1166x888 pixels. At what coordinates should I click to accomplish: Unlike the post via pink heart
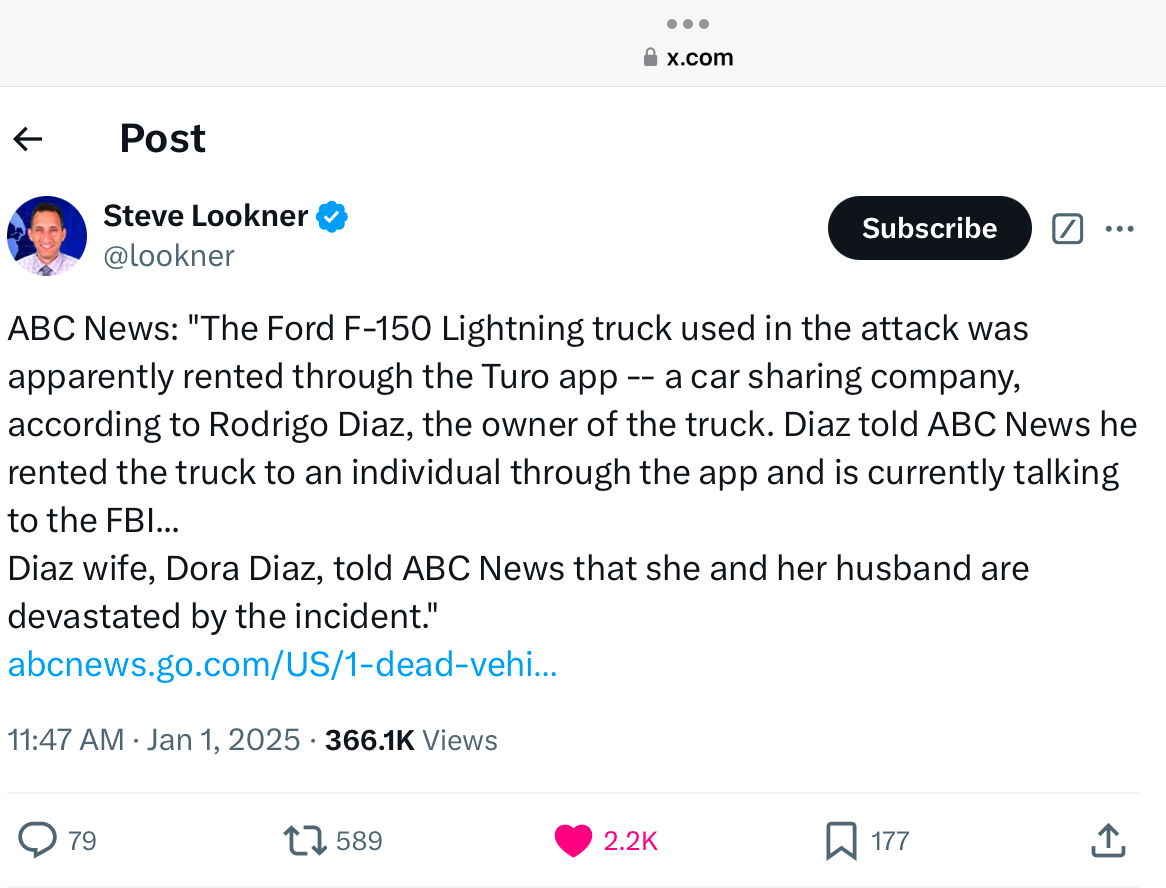point(573,840)
